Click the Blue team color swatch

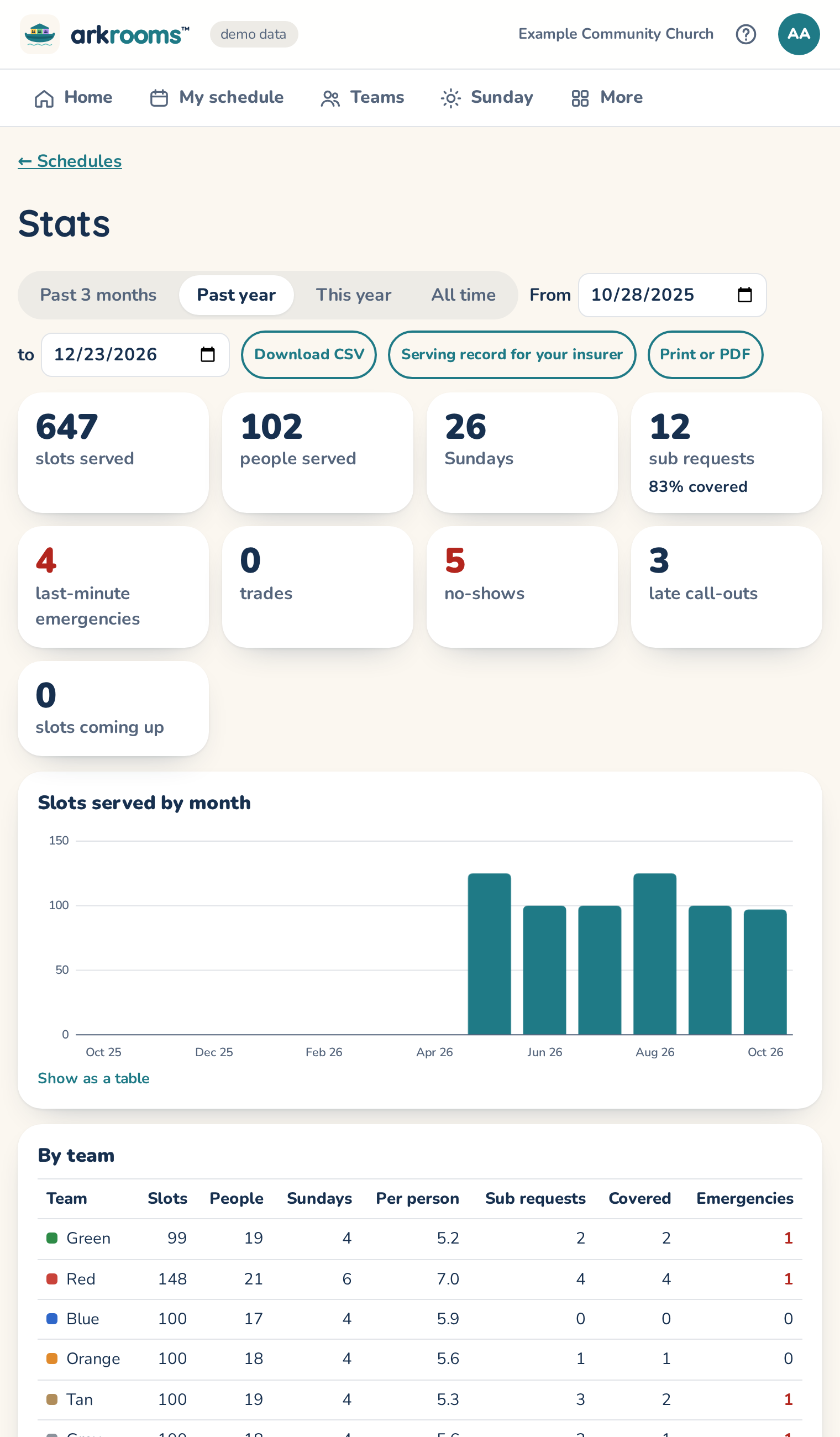(x=52, y=1318)
